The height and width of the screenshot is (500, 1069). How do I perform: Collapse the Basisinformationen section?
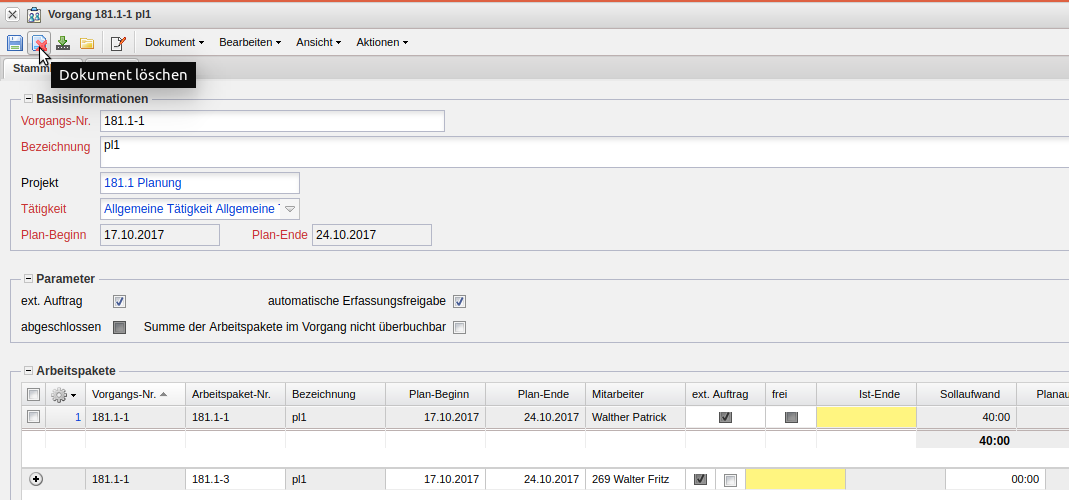tap(28, 99)
